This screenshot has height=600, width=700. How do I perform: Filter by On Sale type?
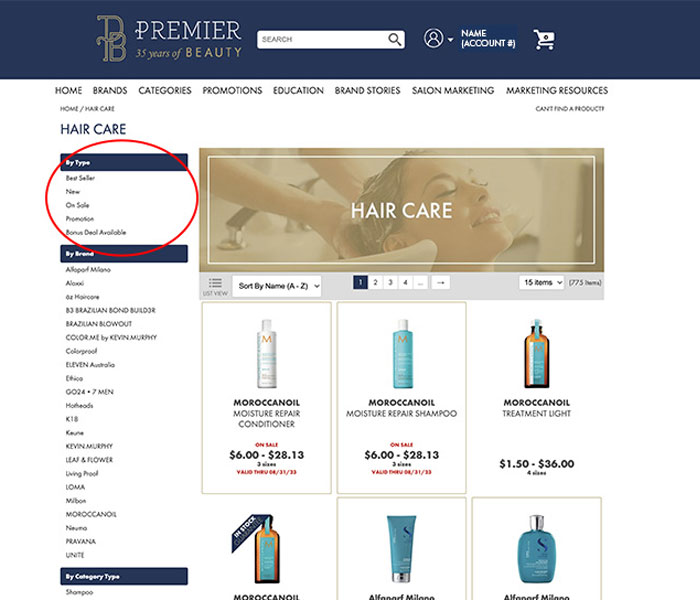[77, 205]
